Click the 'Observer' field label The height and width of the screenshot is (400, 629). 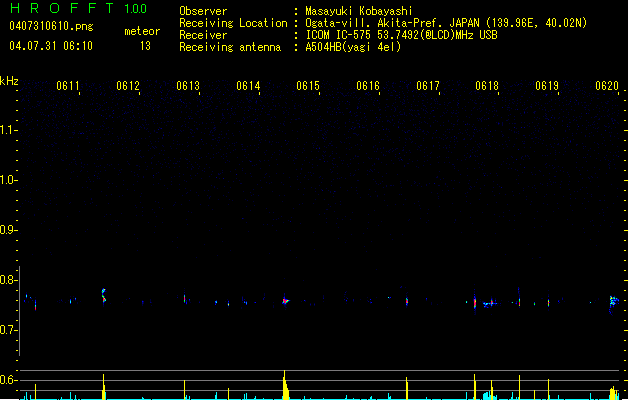click(203, 11)
